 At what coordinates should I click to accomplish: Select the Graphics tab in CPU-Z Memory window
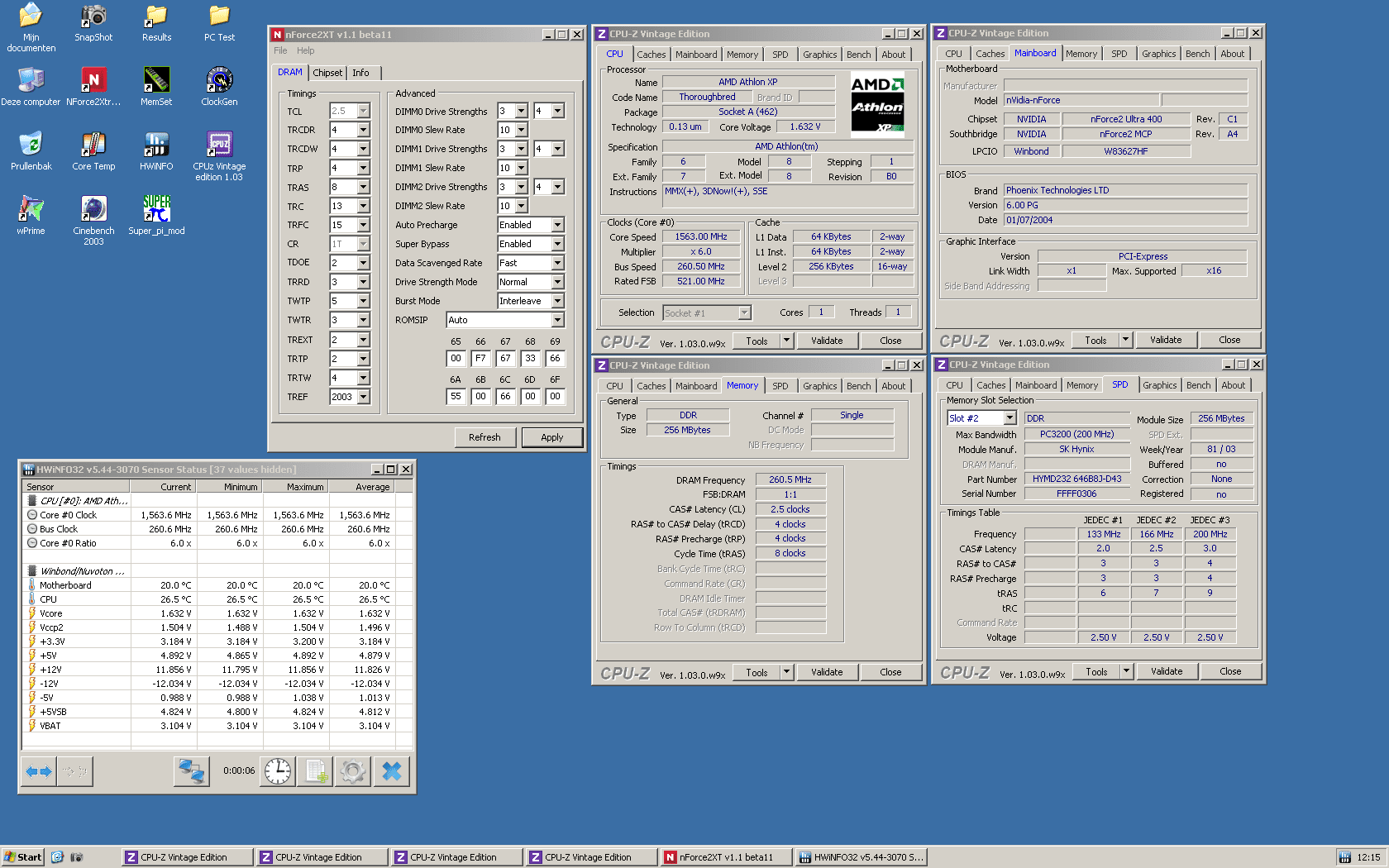(819, 386)
